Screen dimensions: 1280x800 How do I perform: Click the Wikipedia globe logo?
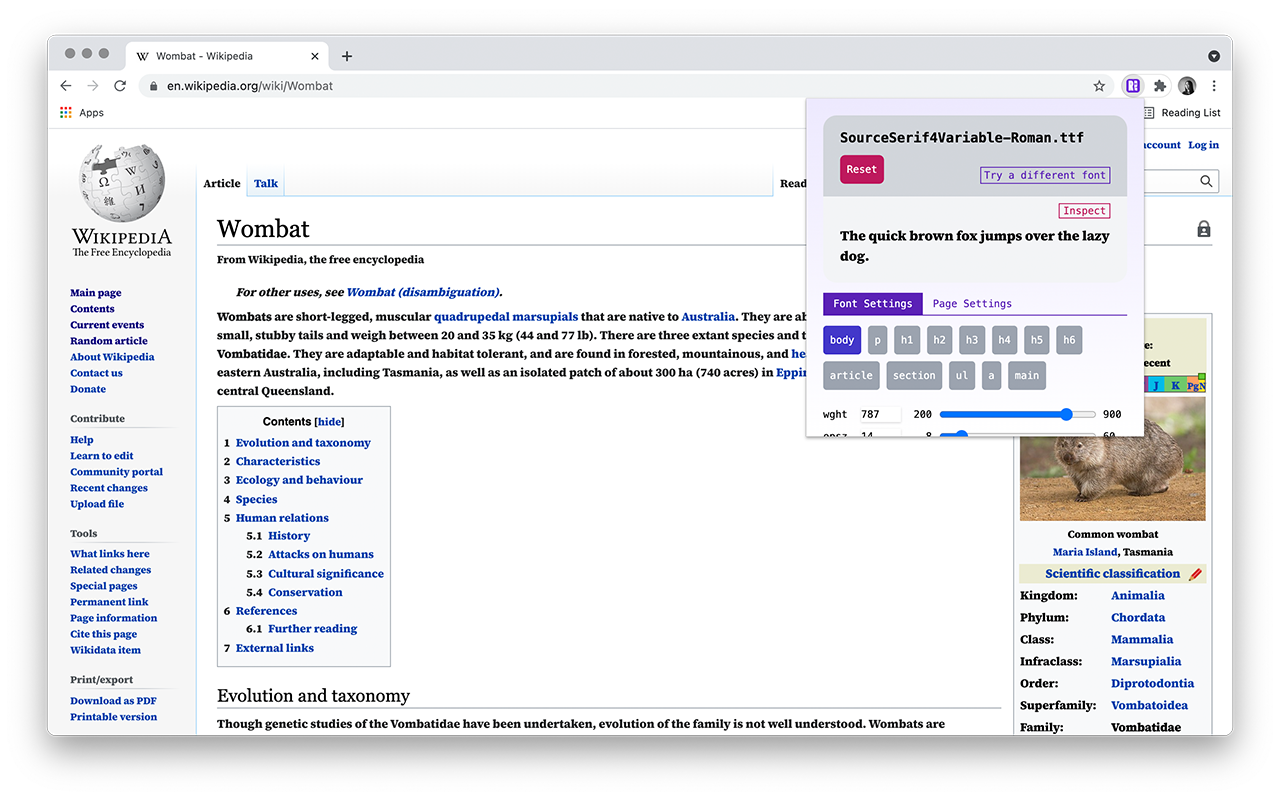pyautogui.click(x=121, y=182)
